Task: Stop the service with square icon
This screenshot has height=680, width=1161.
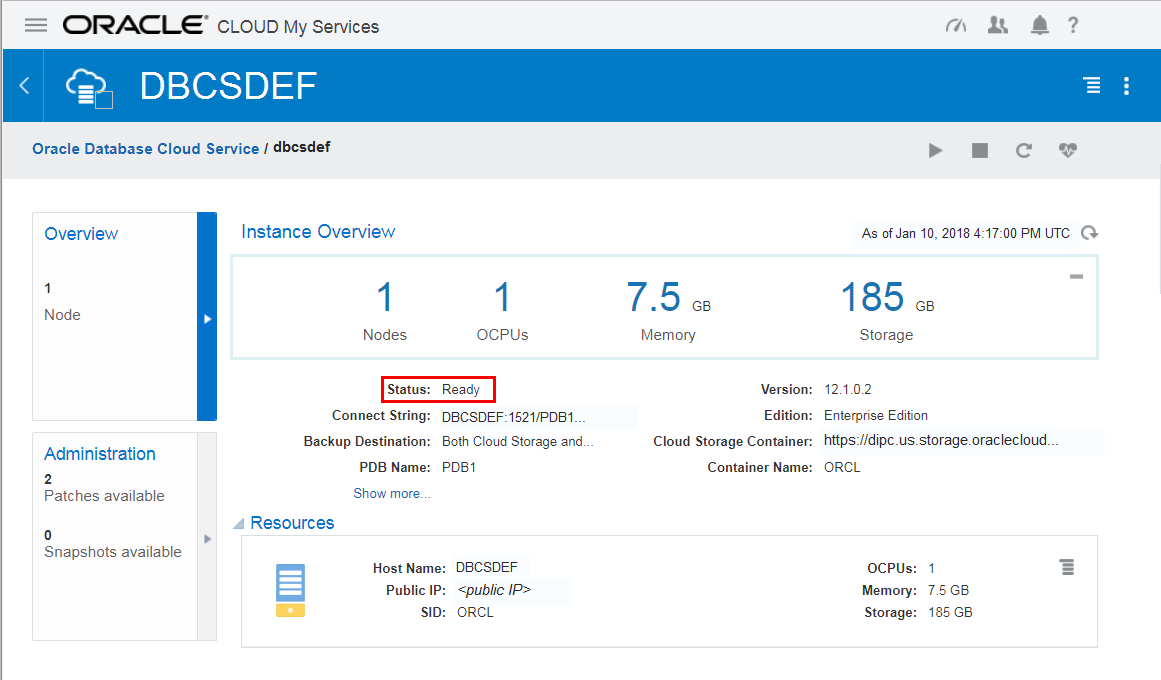Action: [x=980, y=150]
